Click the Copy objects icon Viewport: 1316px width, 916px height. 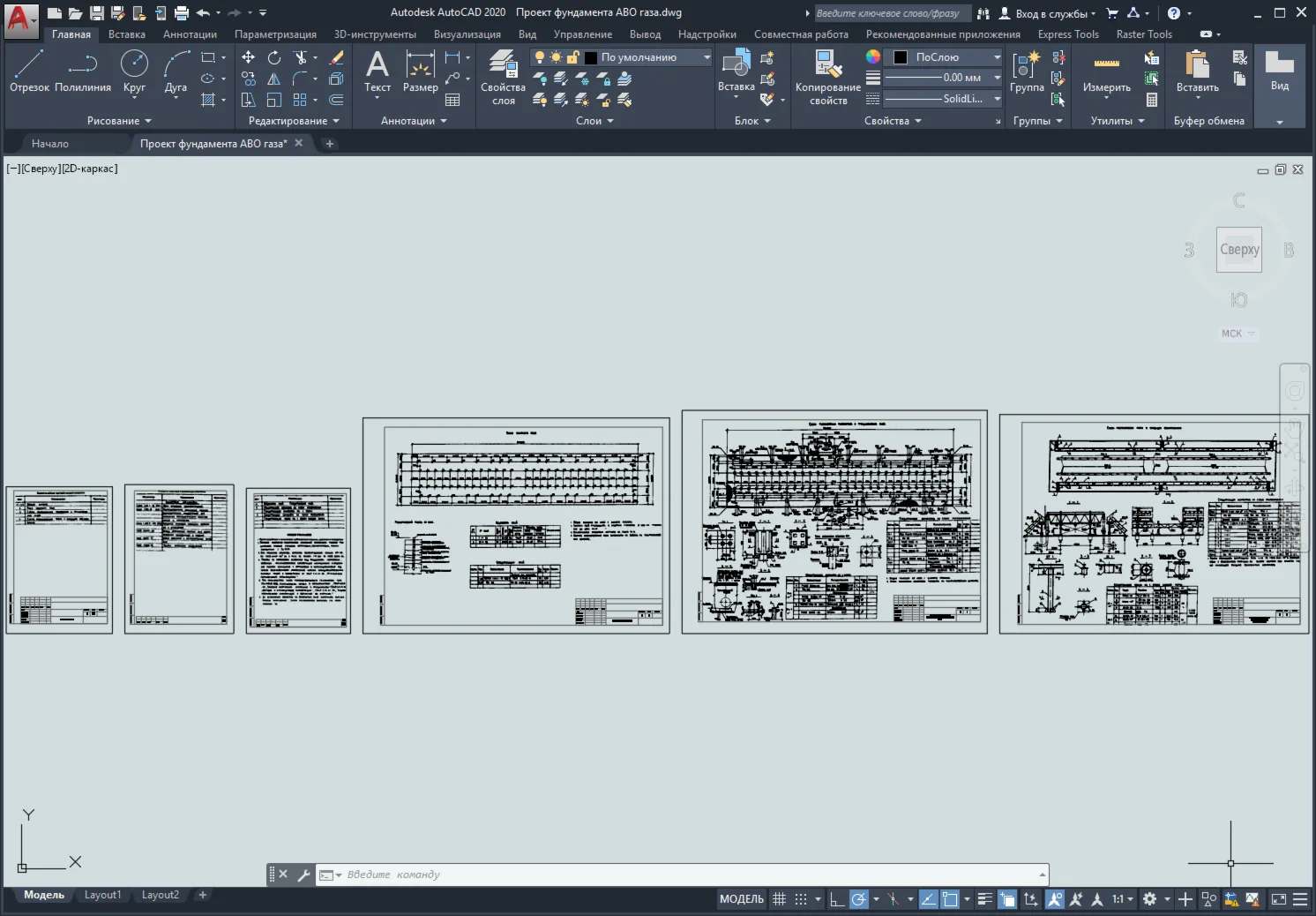pyautogui.click(x=249, y=79)
